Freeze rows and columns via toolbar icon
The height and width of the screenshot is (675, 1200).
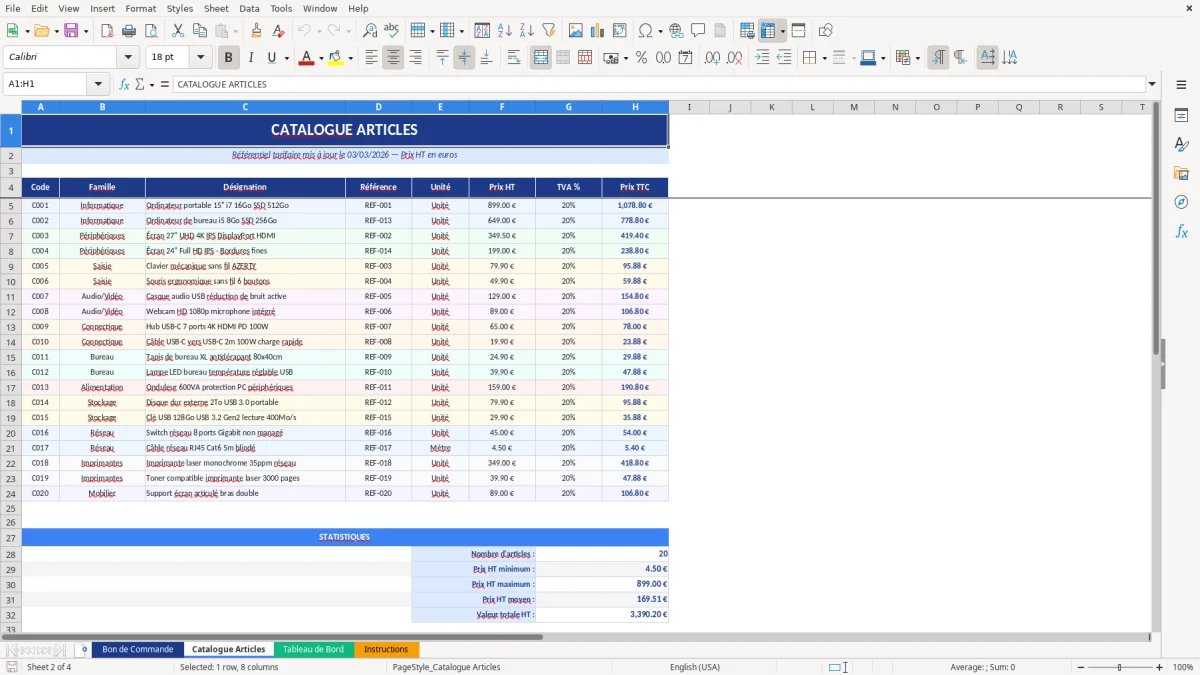[x=768, y=30]
